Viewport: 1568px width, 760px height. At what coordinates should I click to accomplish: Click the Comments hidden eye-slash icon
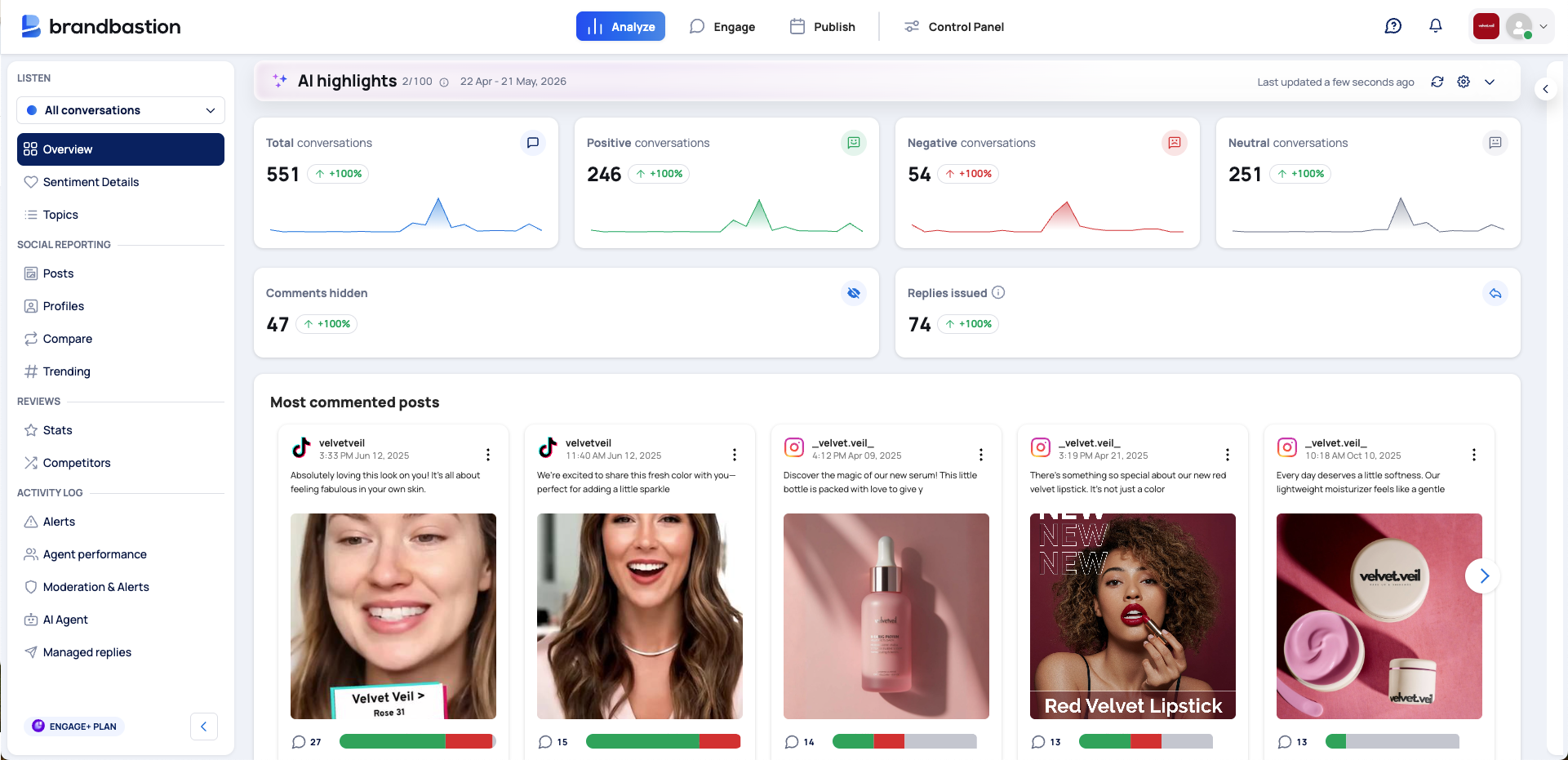854,293
